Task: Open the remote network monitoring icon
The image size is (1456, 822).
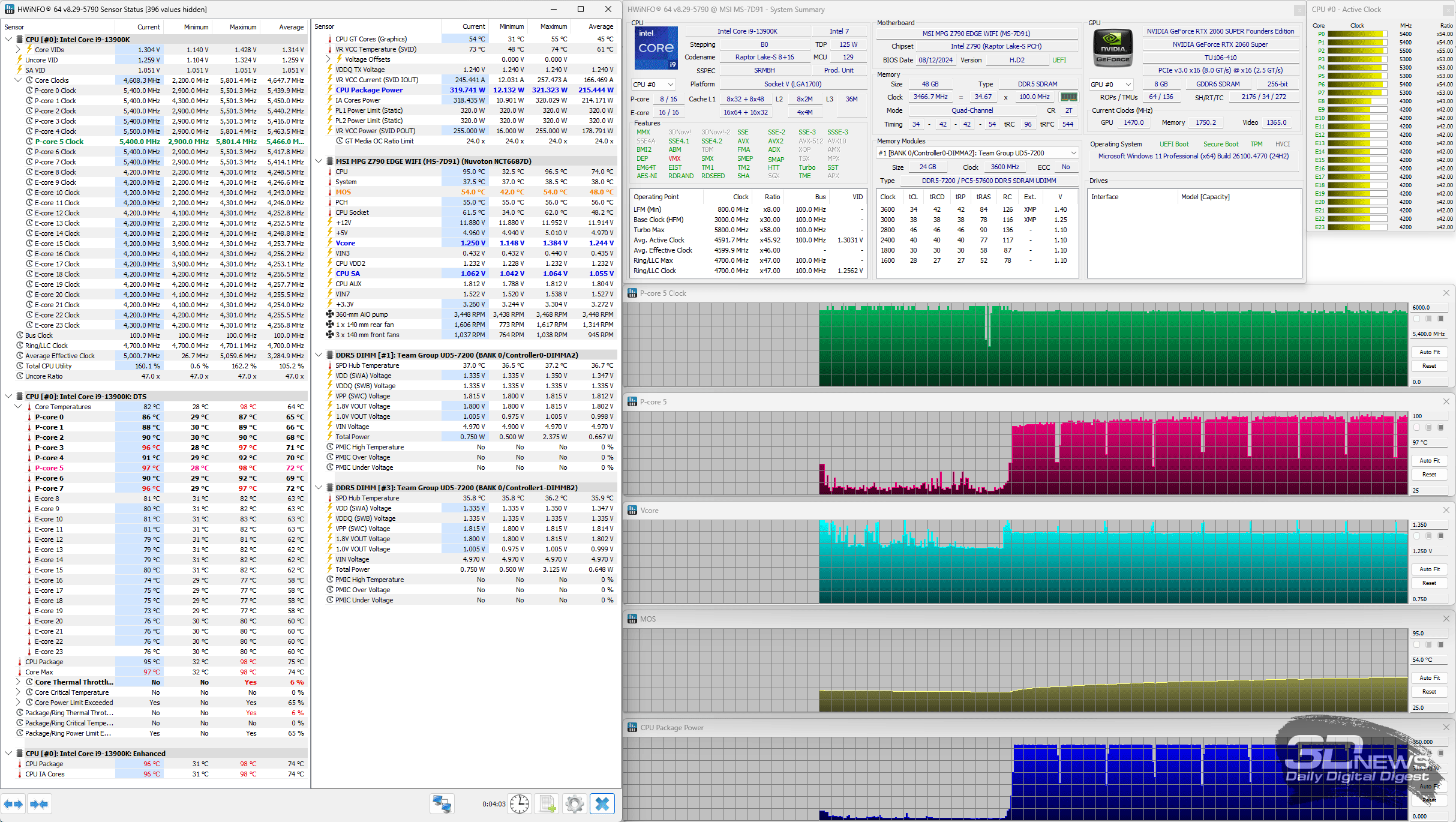Action: (x=442, y=804)
